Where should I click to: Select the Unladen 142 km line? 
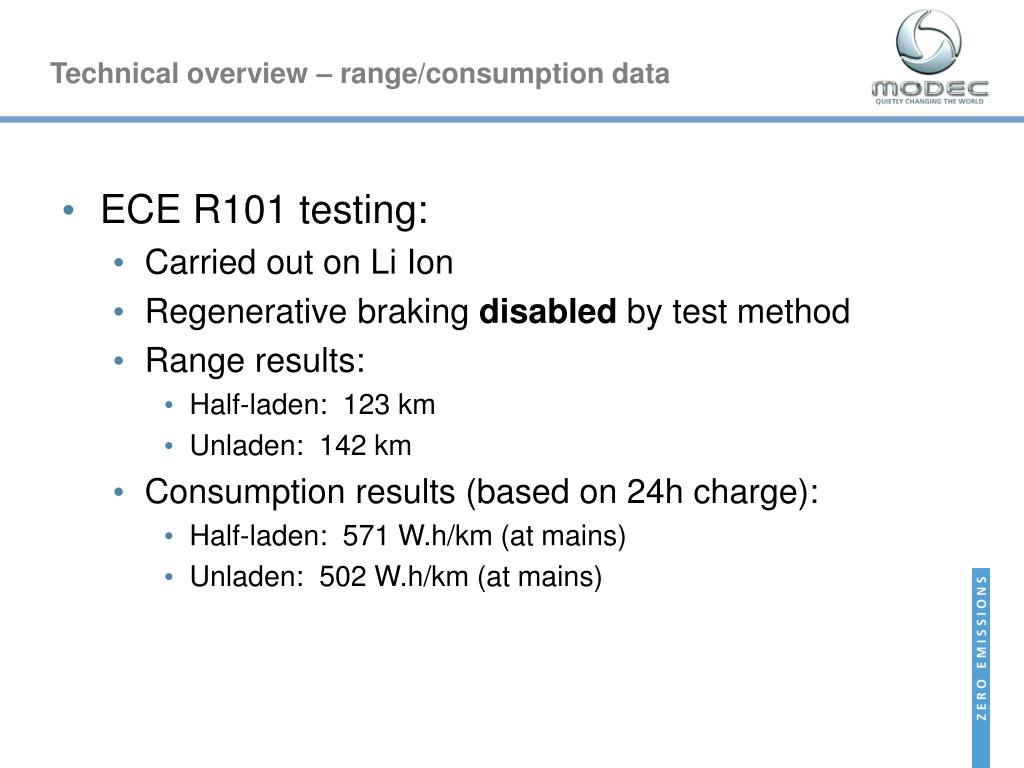tap(300, 446)
